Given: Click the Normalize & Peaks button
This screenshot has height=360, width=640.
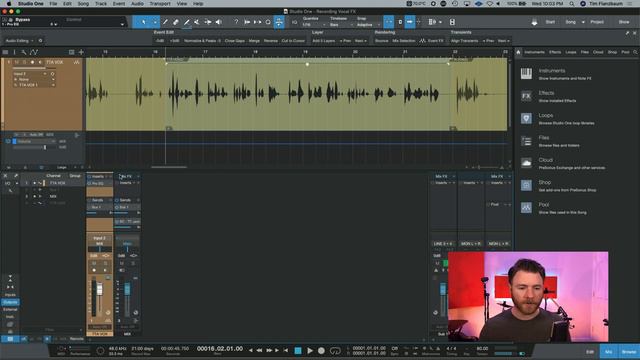Looking at the screenshot, I should [x=202, y=41].
